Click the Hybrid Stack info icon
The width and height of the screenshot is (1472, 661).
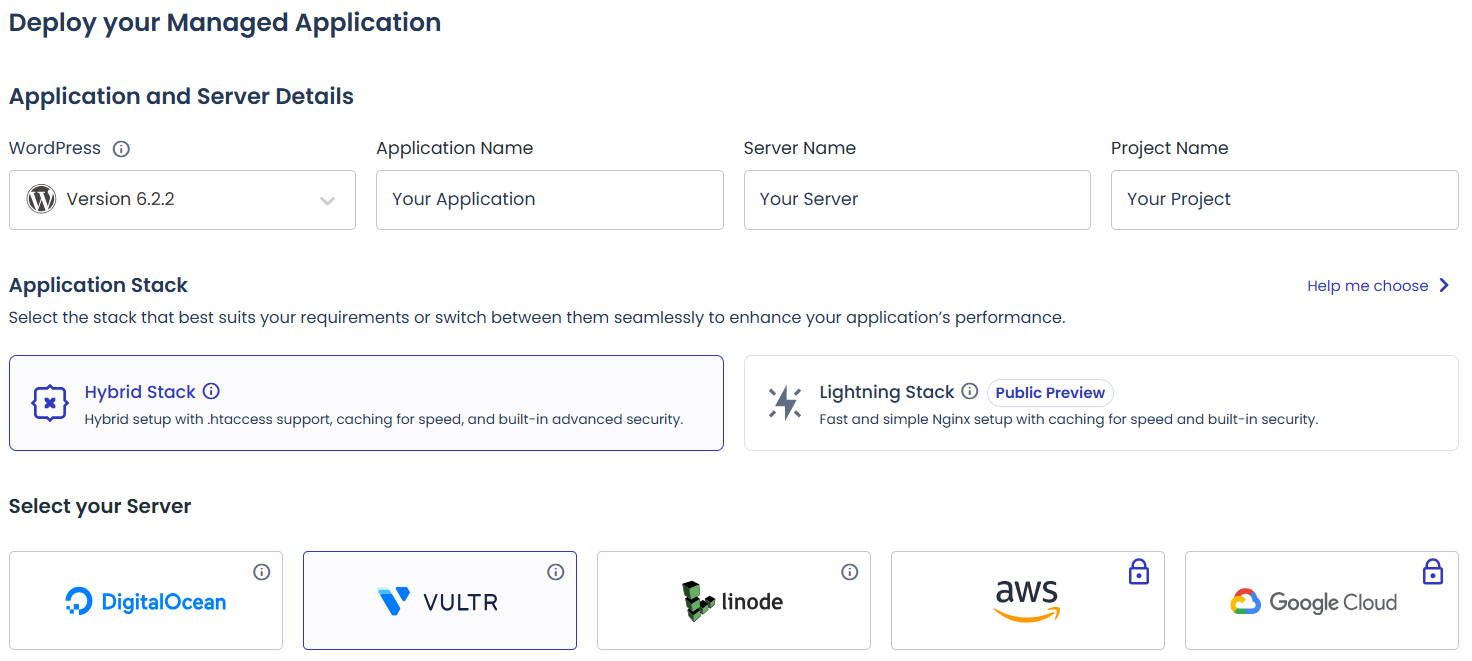[211, 391]
